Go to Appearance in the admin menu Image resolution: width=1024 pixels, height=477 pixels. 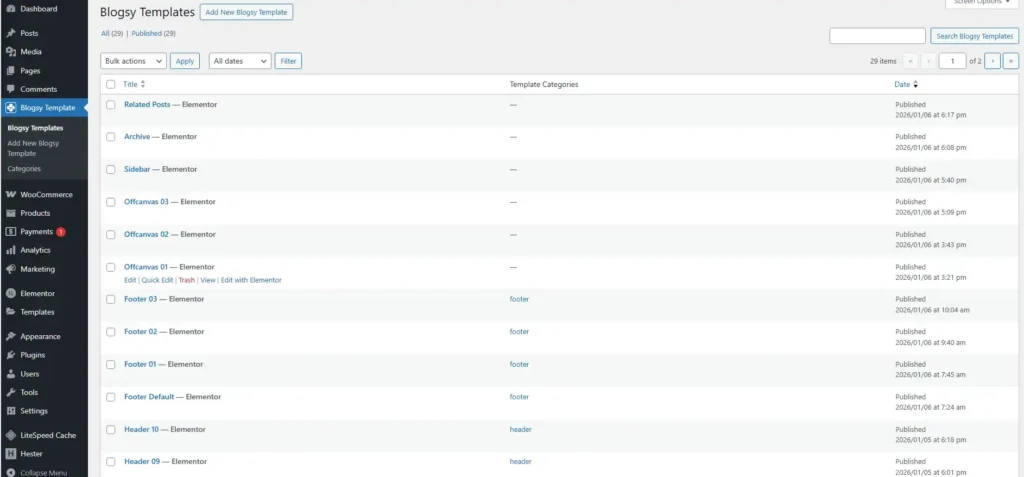click(40, 337)
